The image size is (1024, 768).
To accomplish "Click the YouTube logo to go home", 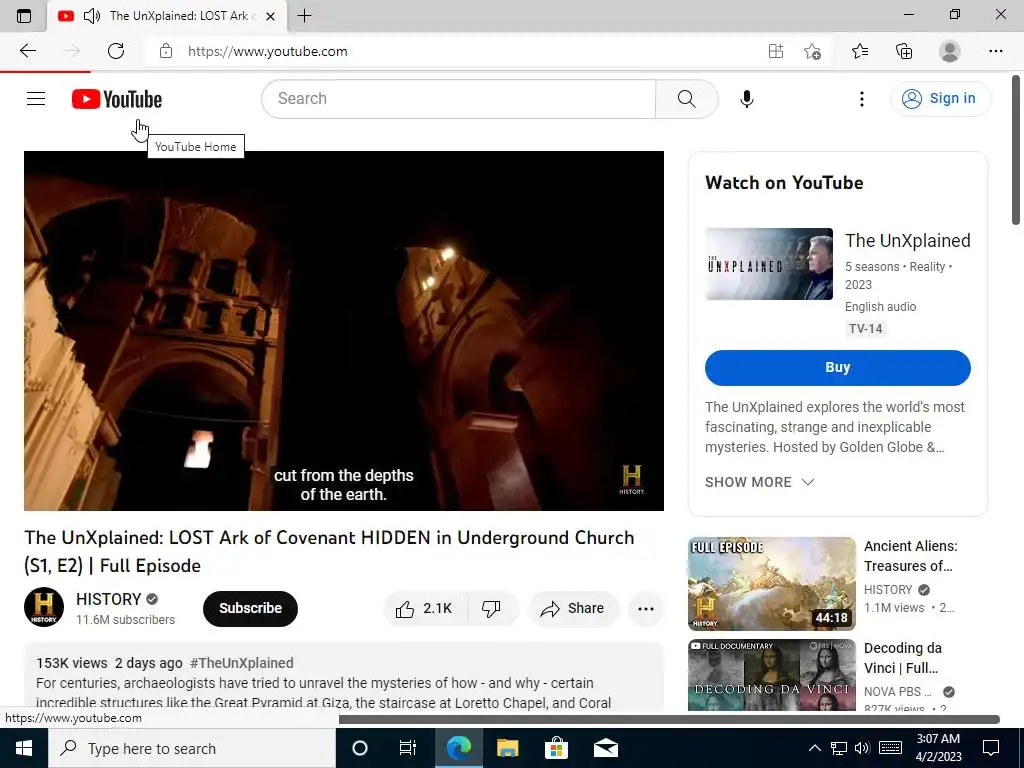I will 117,99.
